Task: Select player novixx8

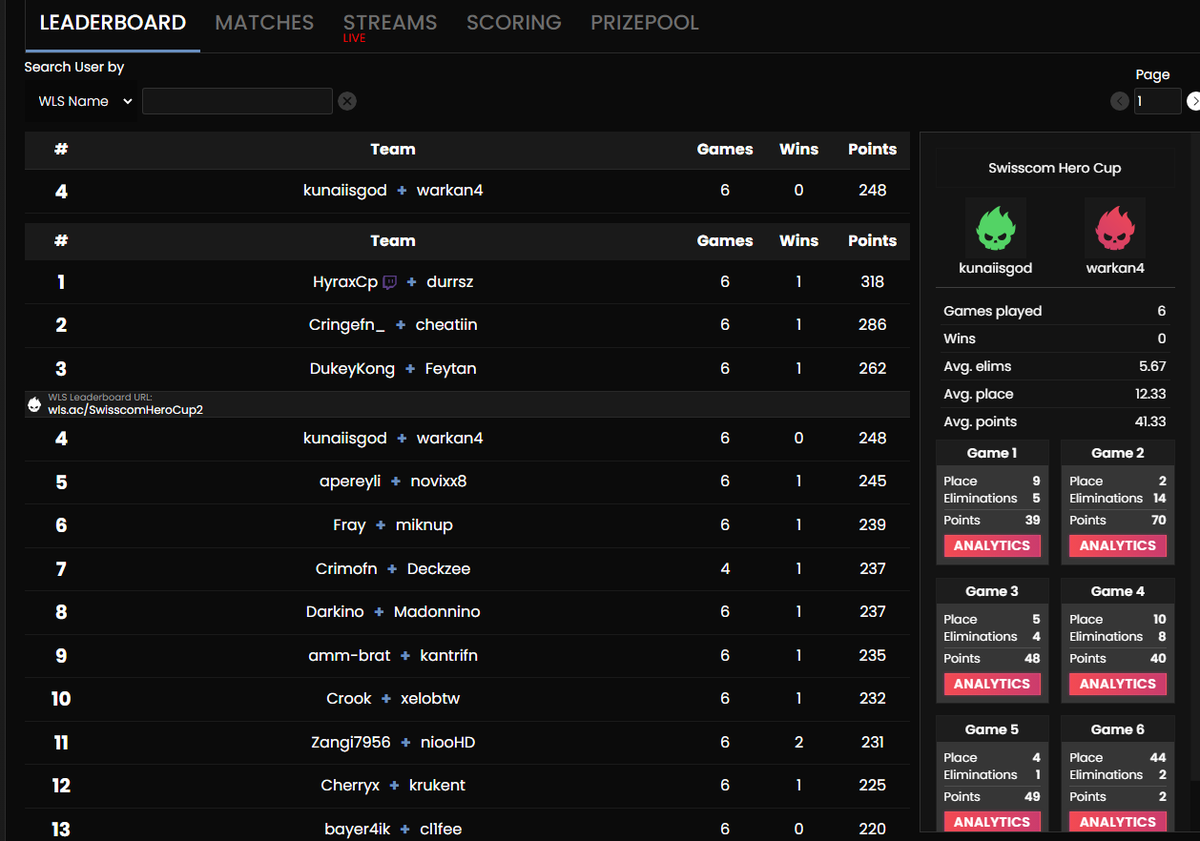Action: coord(439,482)
